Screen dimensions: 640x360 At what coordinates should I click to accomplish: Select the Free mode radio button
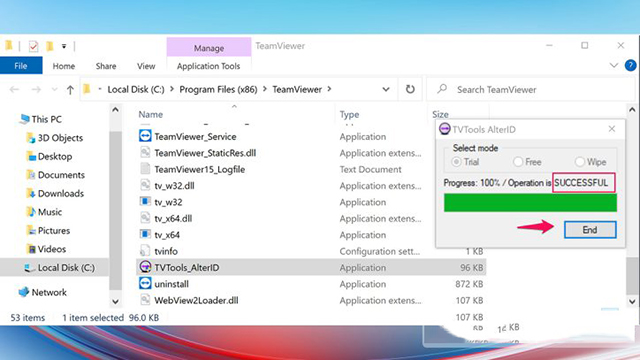(518, 162)
